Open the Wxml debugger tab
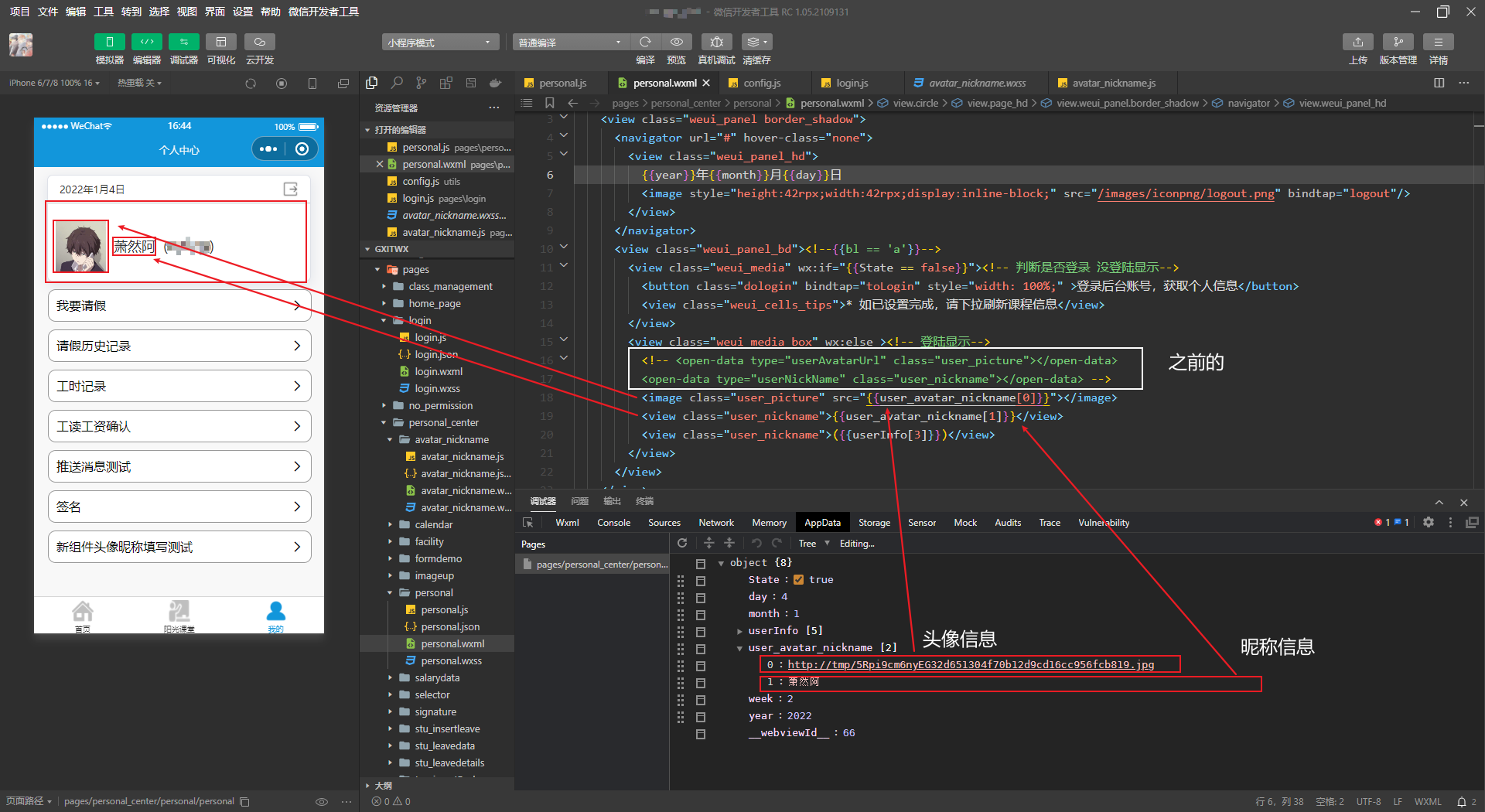Image resolution: width=1485 pixels, height=812 pixels. click(567, 523)
